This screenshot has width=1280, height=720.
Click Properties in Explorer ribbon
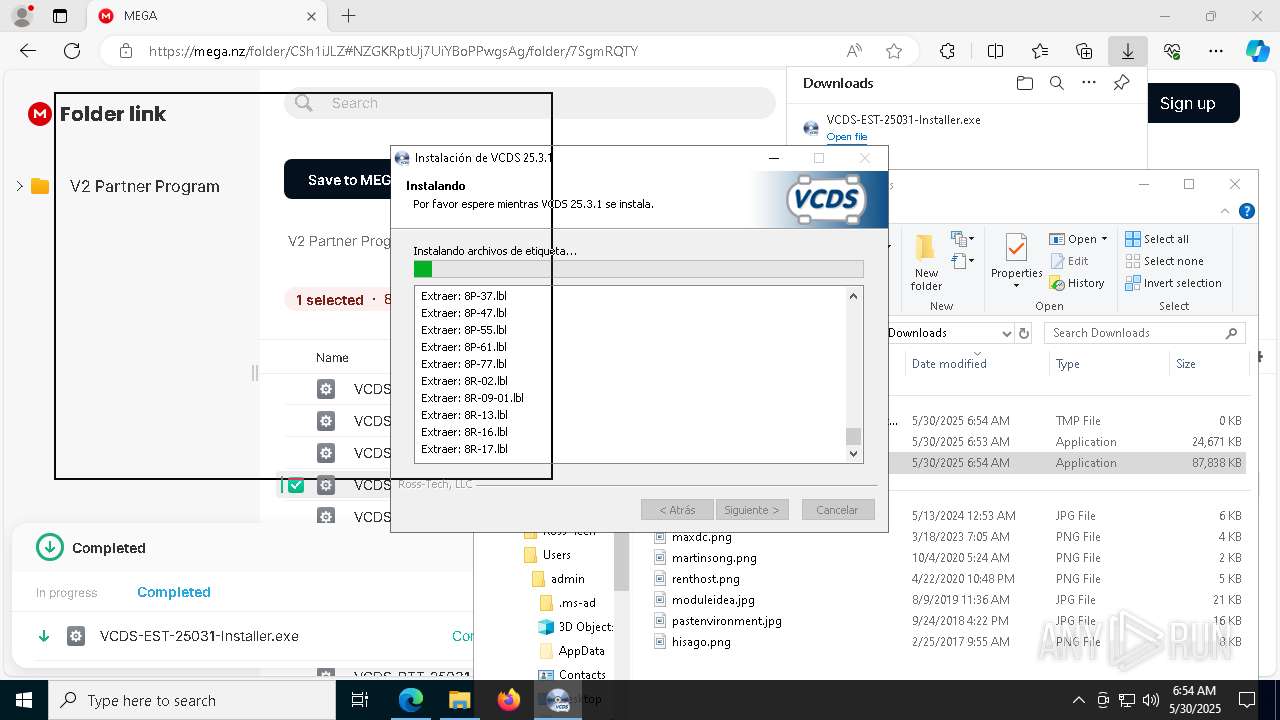point(1016,262)
